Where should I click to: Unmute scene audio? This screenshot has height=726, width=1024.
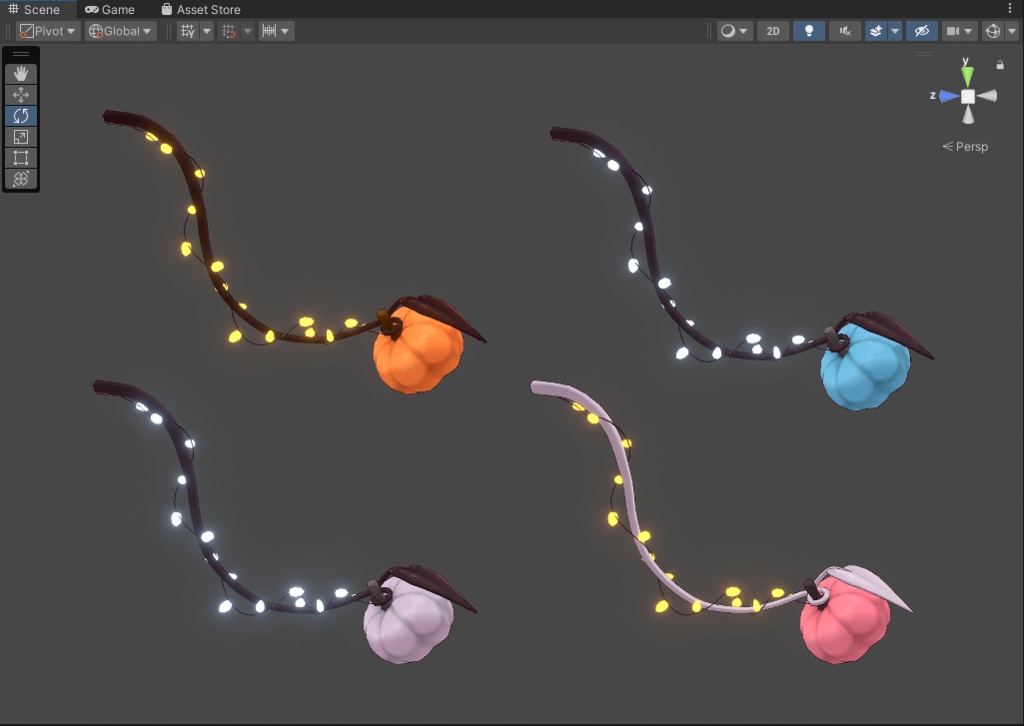[x=844, y=31]
